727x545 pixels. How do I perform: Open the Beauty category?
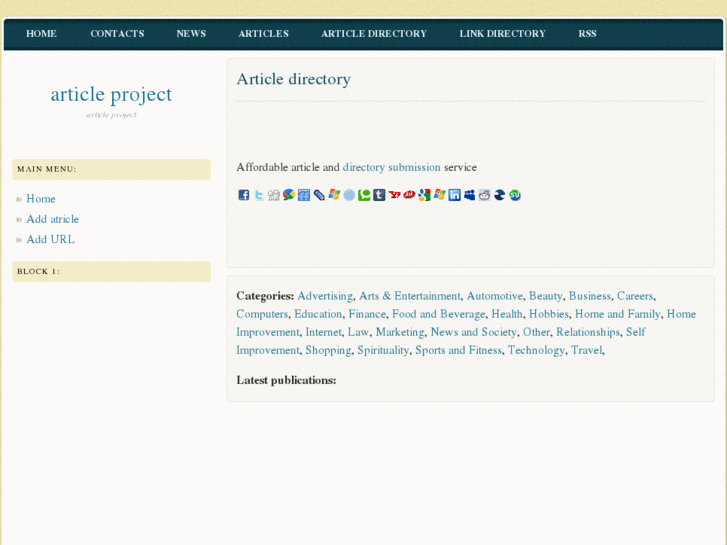[x=546, y=296]
